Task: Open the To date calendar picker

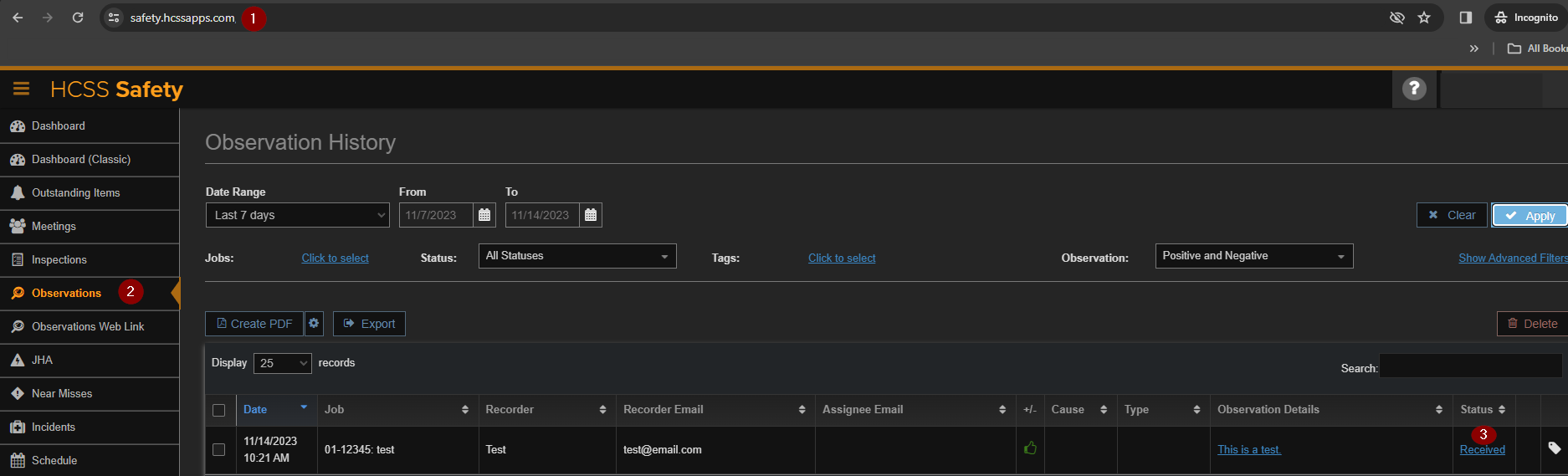Action: click(x=591, y=215)
